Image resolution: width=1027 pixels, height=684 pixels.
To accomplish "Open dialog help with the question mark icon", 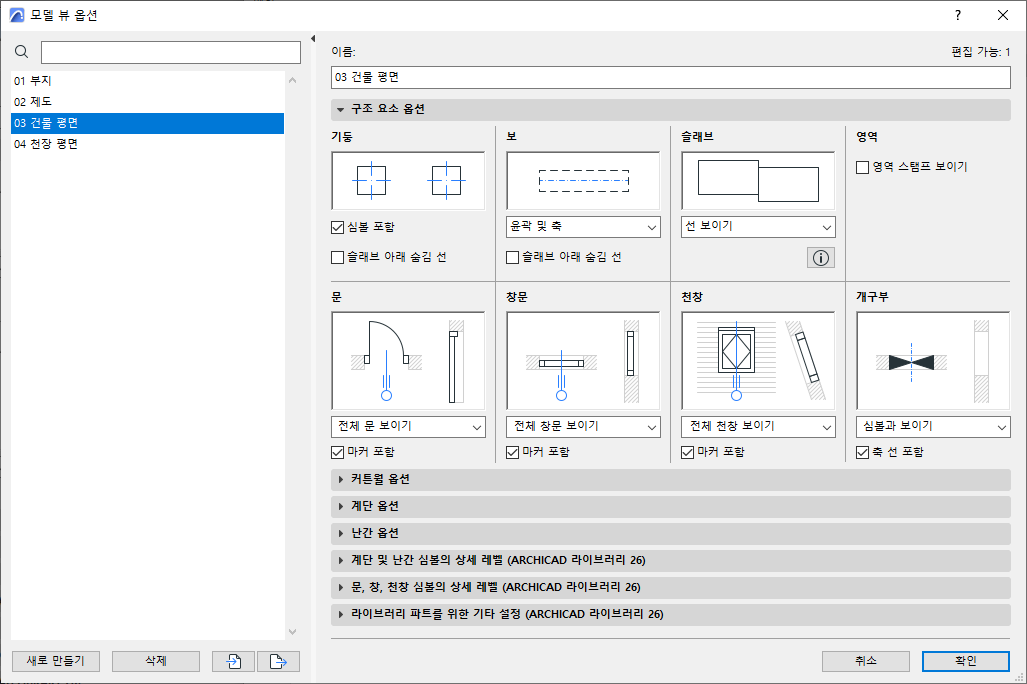I will pyautogui.click(x=957, y=15).
